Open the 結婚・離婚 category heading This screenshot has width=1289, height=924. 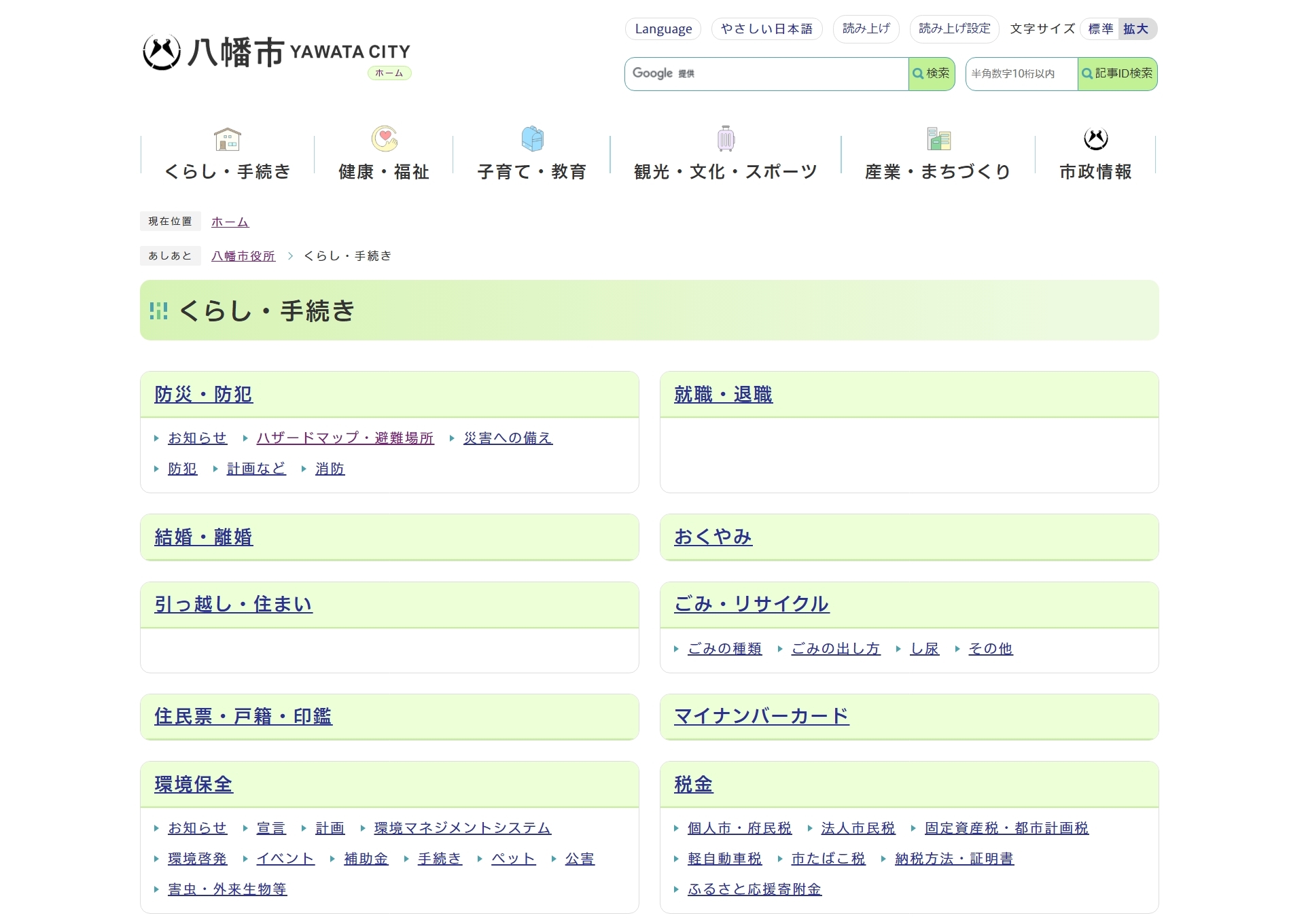(203, 537)
